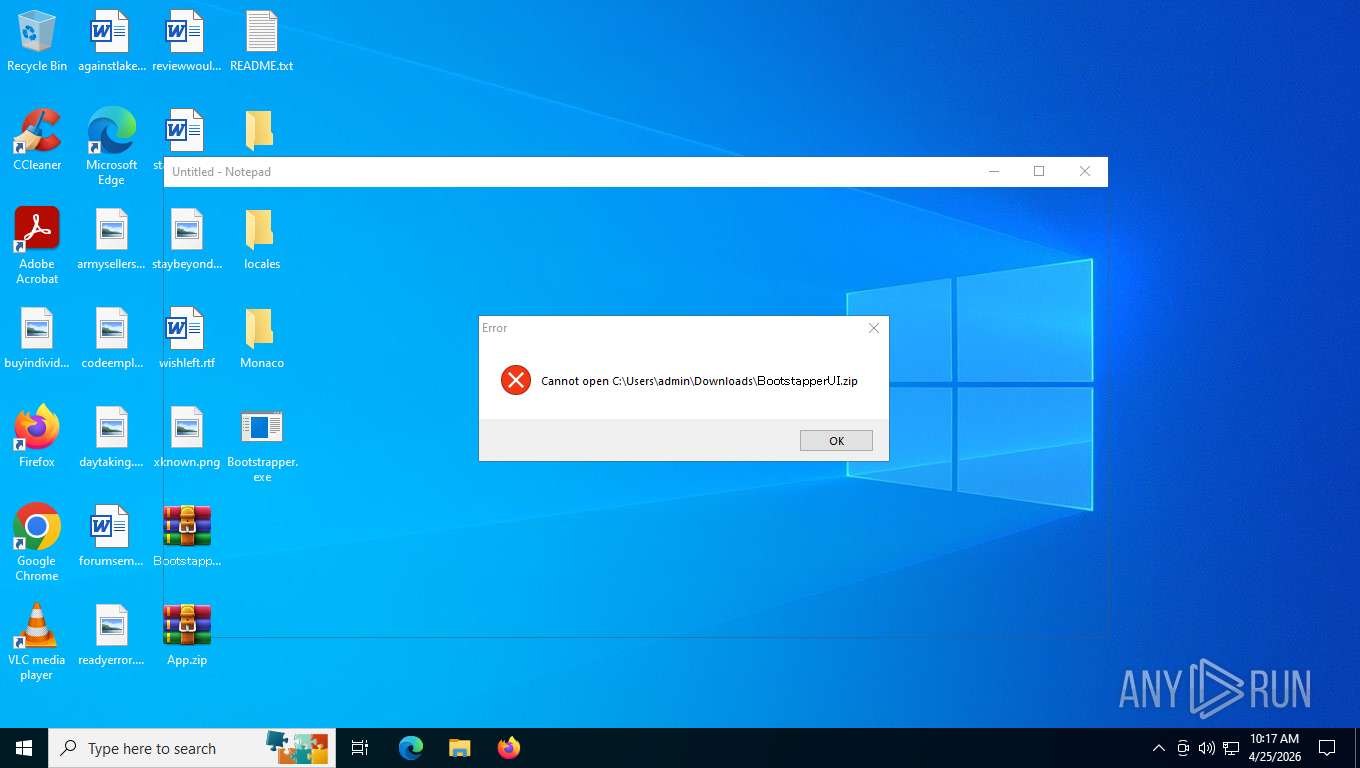This screenshot has height=768, width=1360.
Task: Select the againstlake Word document icon
Action: [x=111, y=42]
